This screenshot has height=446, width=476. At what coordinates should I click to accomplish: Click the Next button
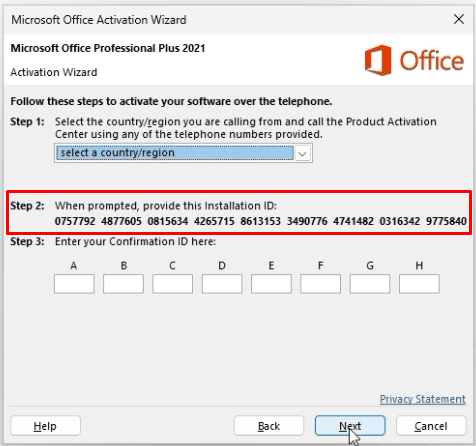(x=350, y=426)
